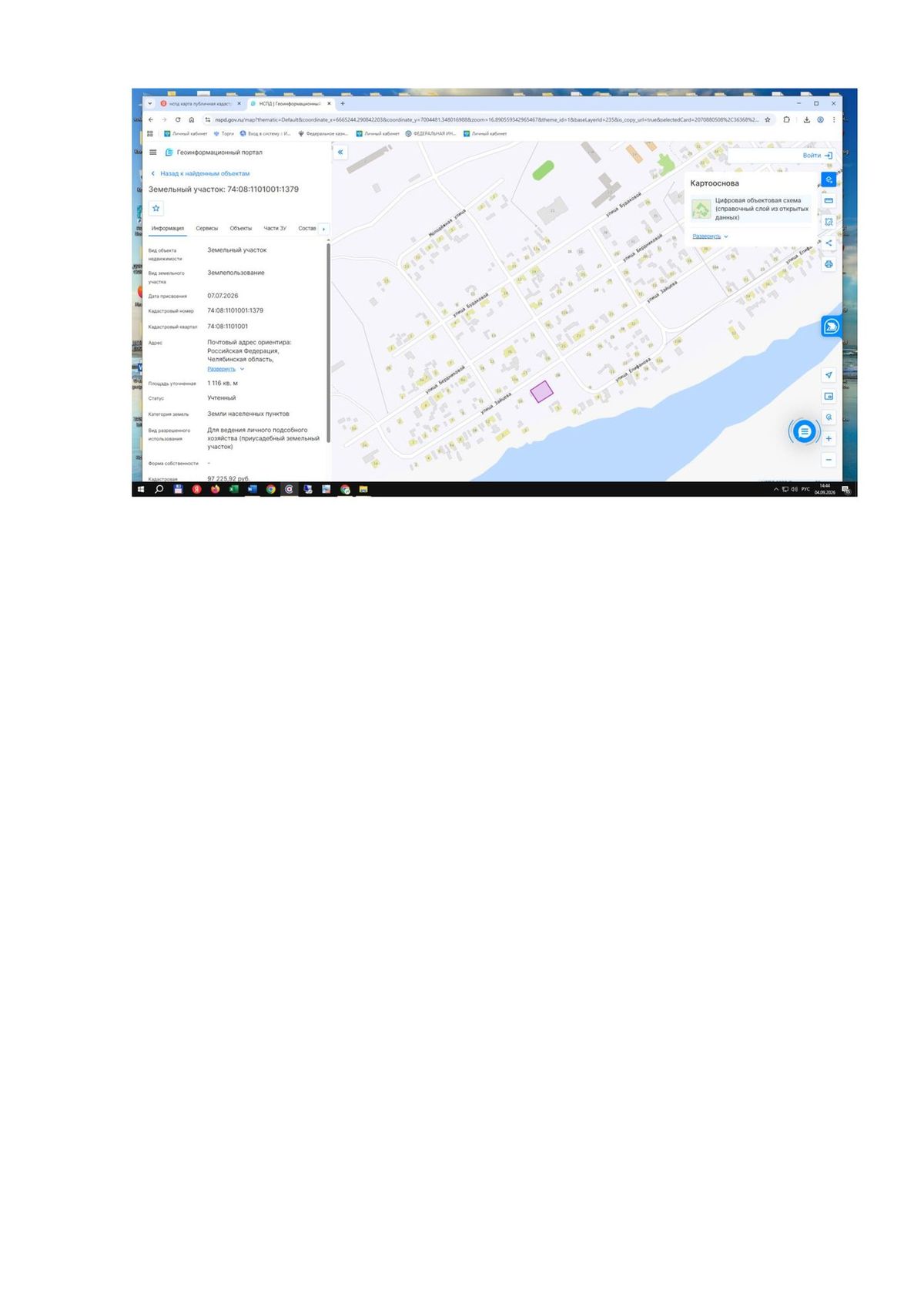Screen dimensions: 924x1307
Task: Click the info panel vertical scrollbar
Action: 329,343
